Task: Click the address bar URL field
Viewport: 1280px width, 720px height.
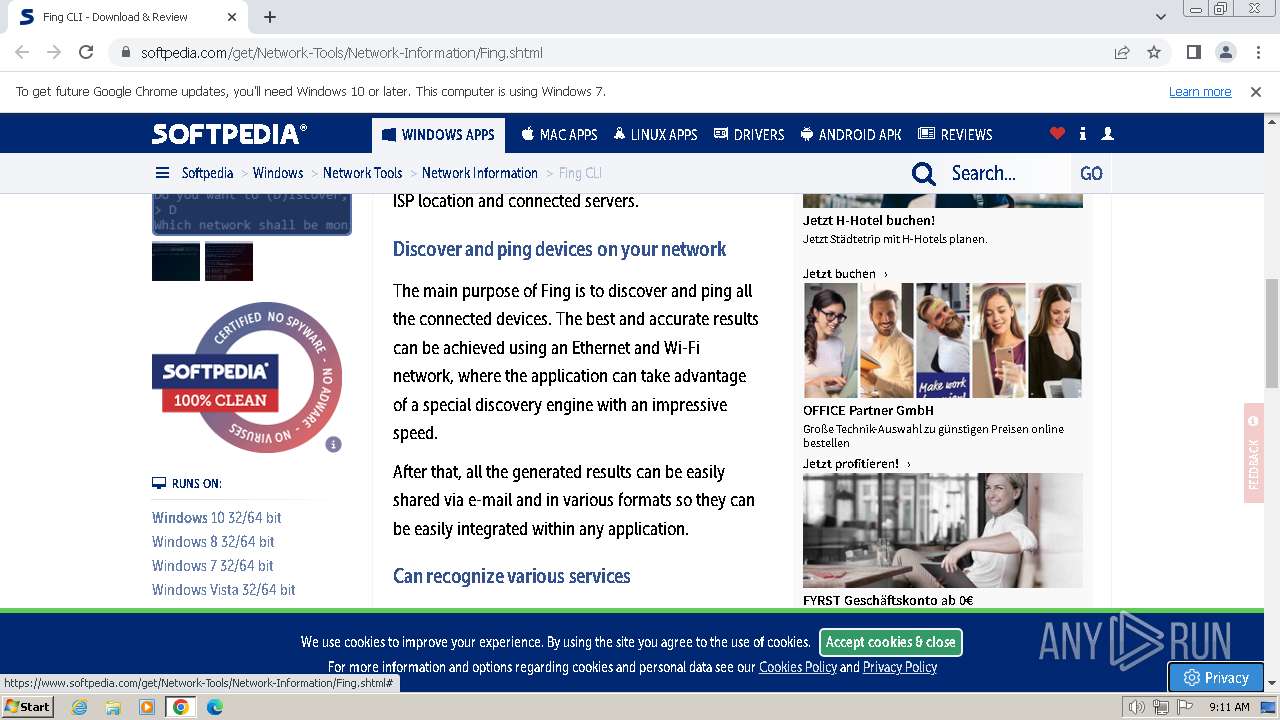Action: [x=620, y=53]
